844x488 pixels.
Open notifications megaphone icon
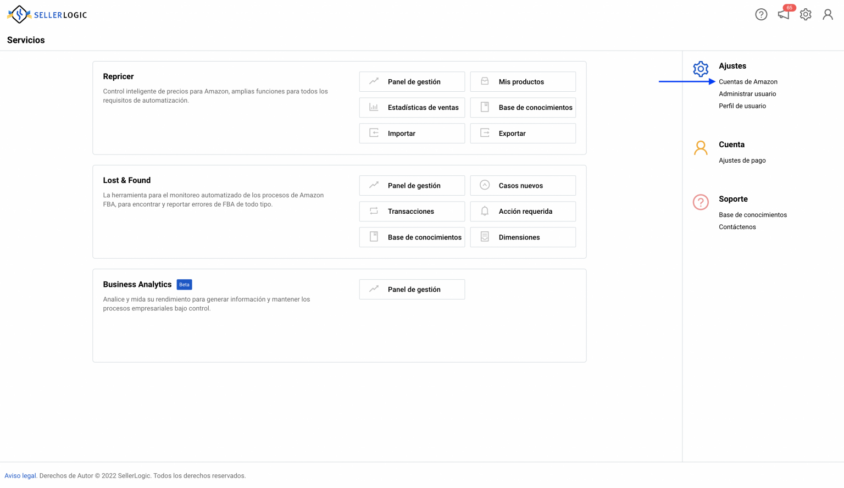[784, 15]
